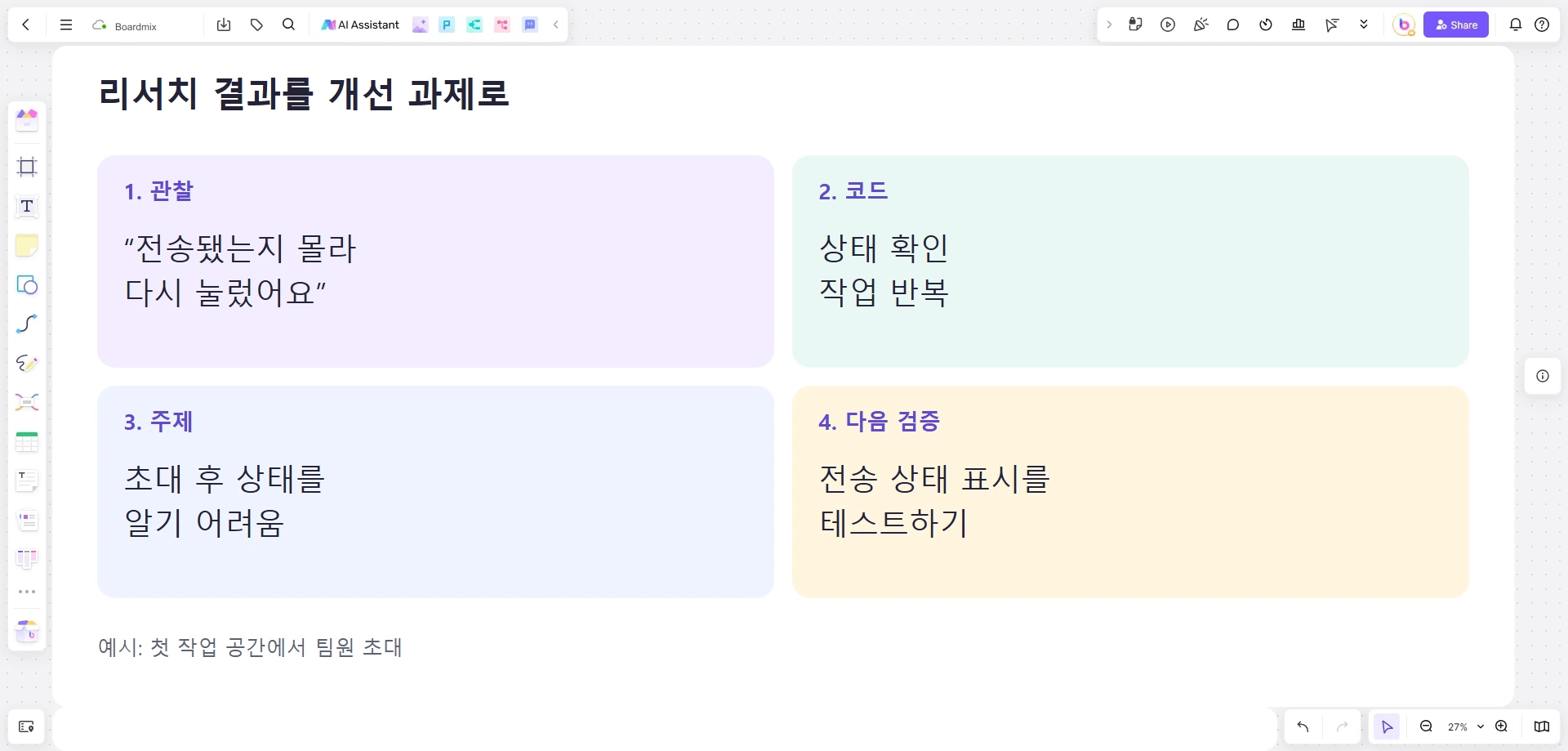Image resolution: width=1568 pixels, height=751 pixels.
Task: Start presentation play button
Action: click(x=1168, y=25)
